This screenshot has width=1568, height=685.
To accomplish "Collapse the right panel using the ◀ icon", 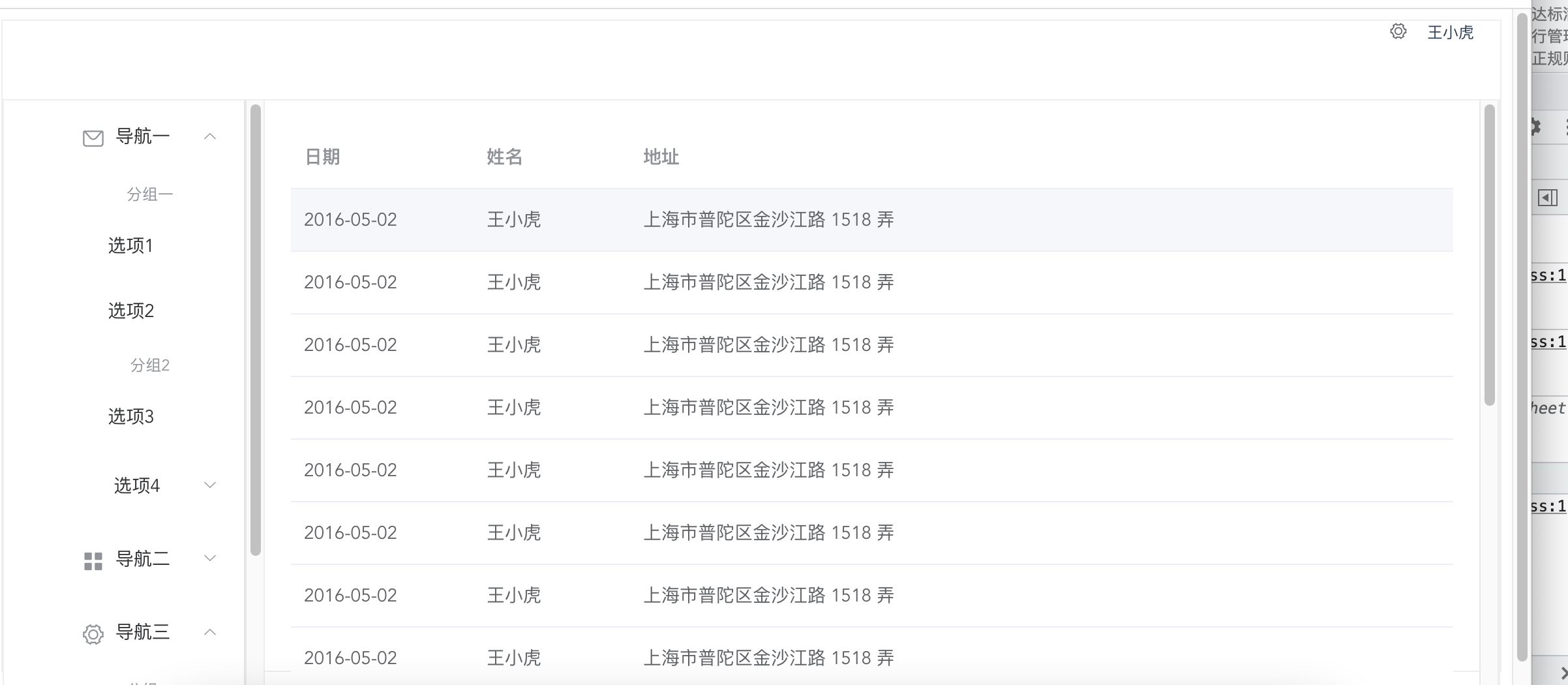I will point(1548,197).
